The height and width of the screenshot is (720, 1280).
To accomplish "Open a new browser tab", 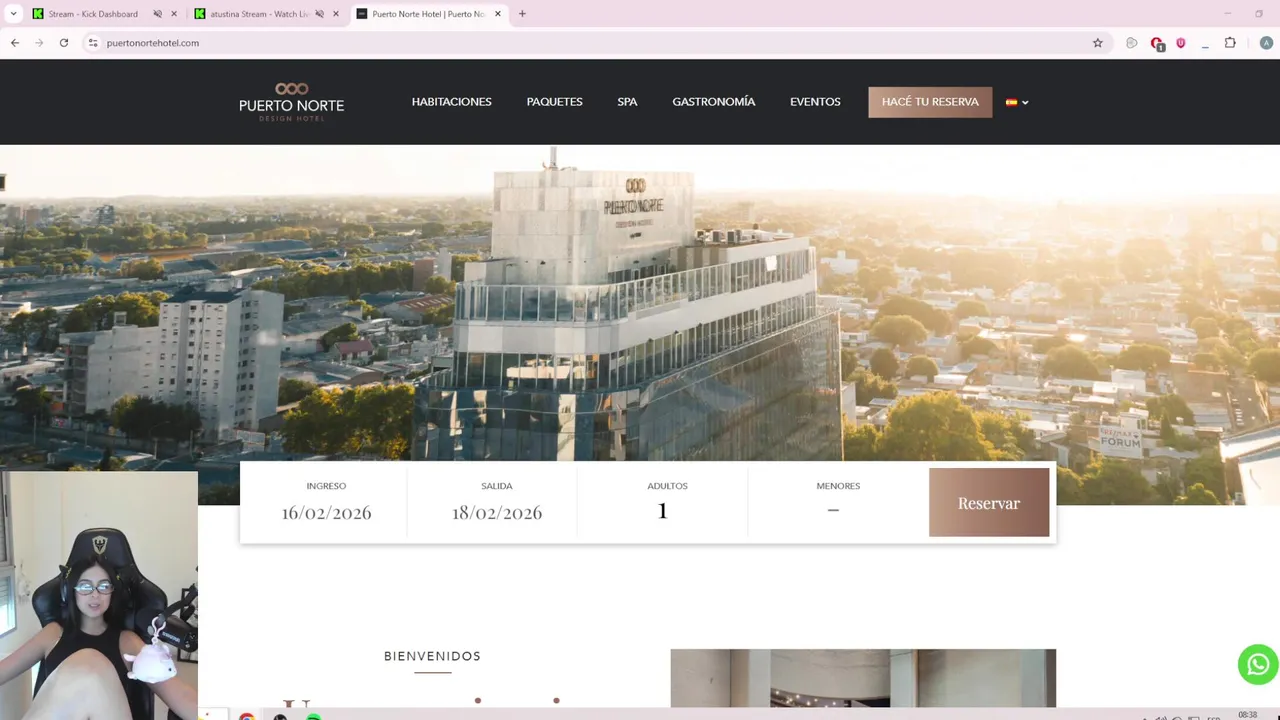I will [x=522, y=14].
